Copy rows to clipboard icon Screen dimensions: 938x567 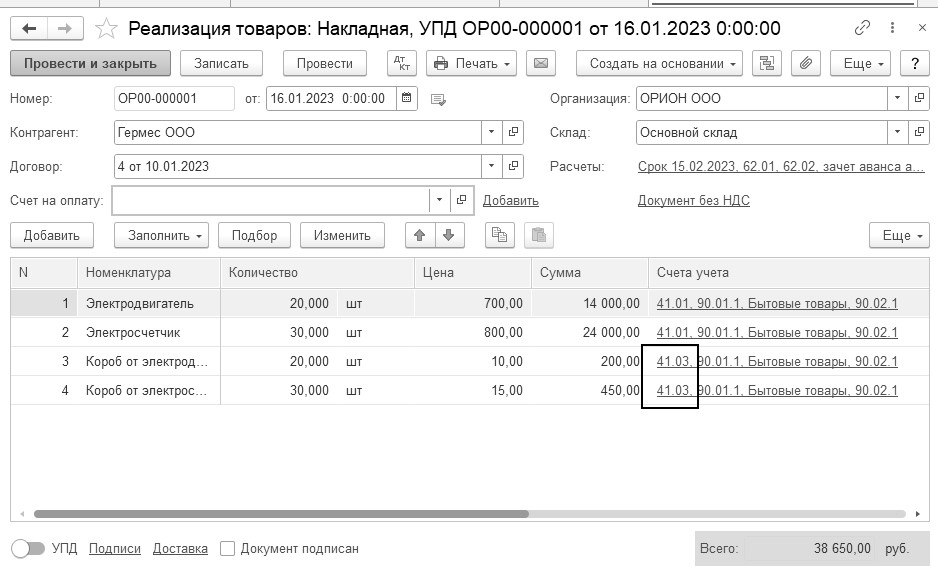[500, 235]
